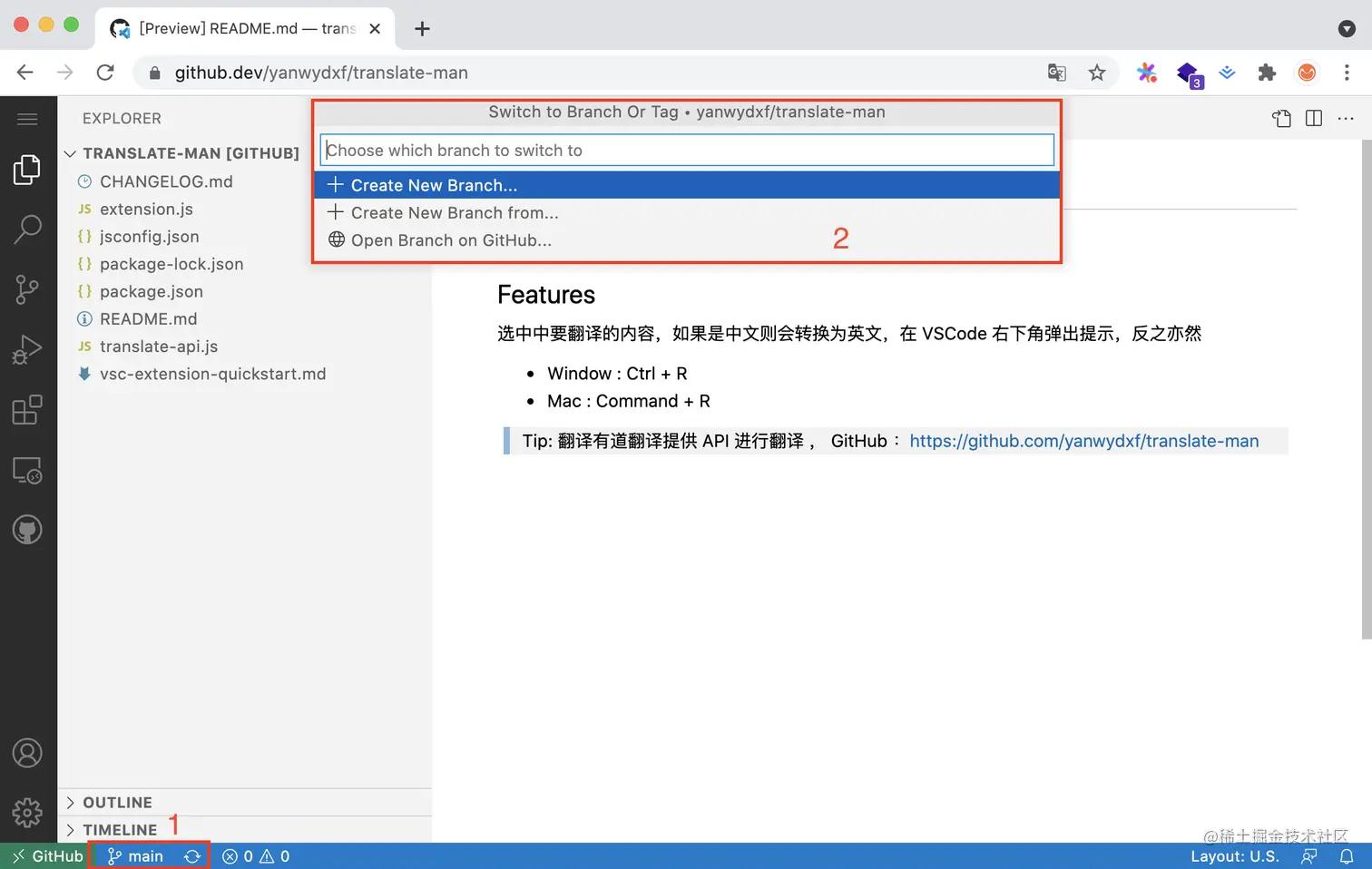Open package.json file
The width and height of the screenshot is (1372, 869).
click(x=152, y=292)
